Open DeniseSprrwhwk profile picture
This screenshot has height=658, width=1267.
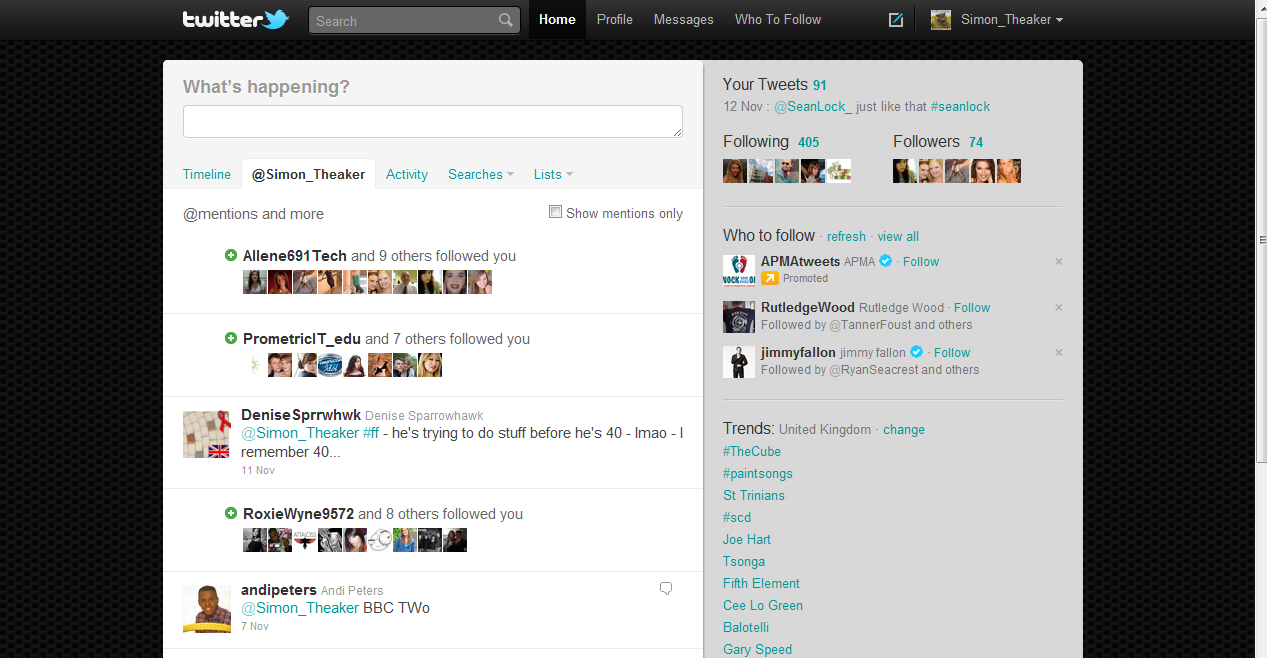tap(207, 434)
